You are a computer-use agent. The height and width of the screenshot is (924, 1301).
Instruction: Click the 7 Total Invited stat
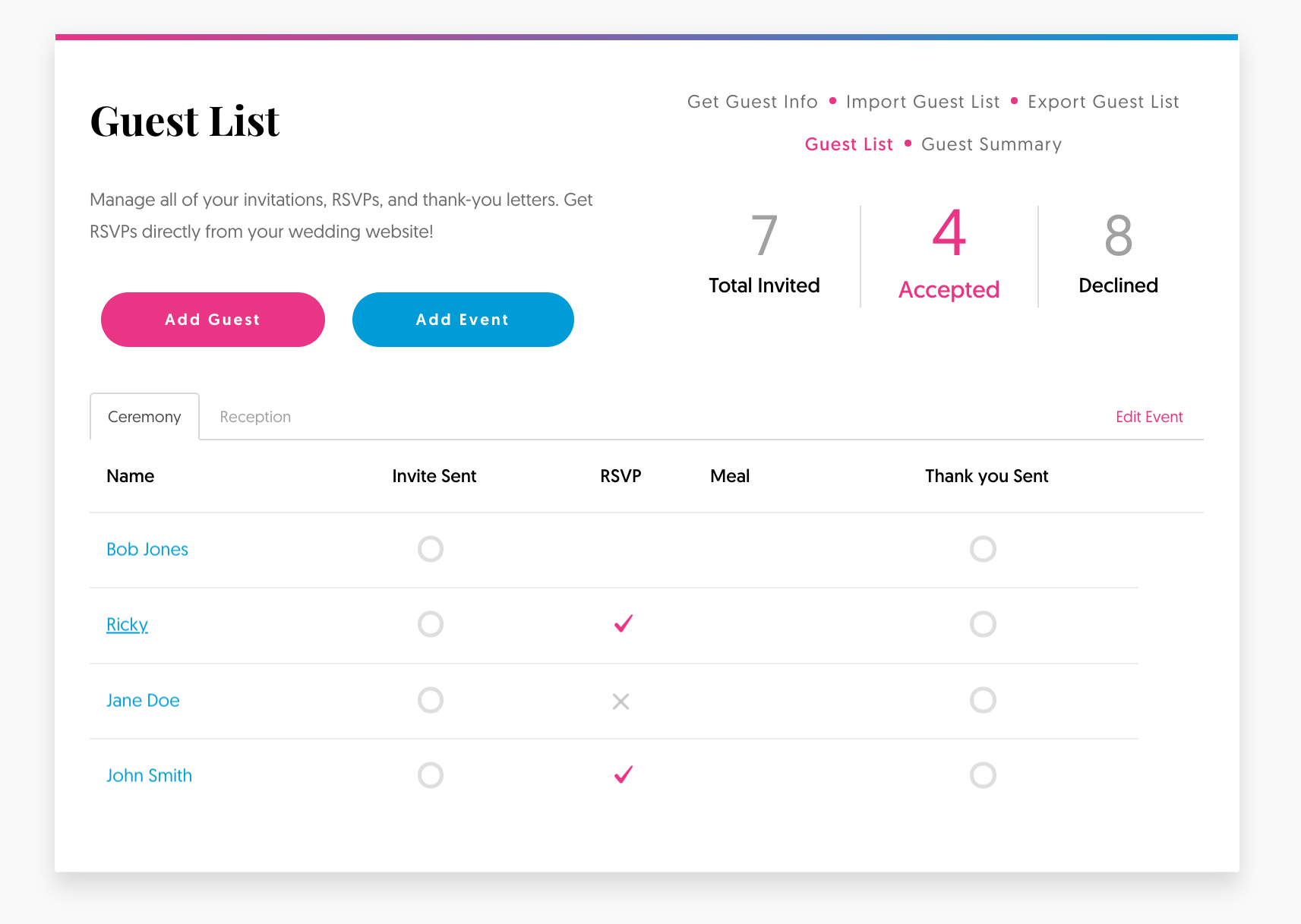(x=764, y=254)
